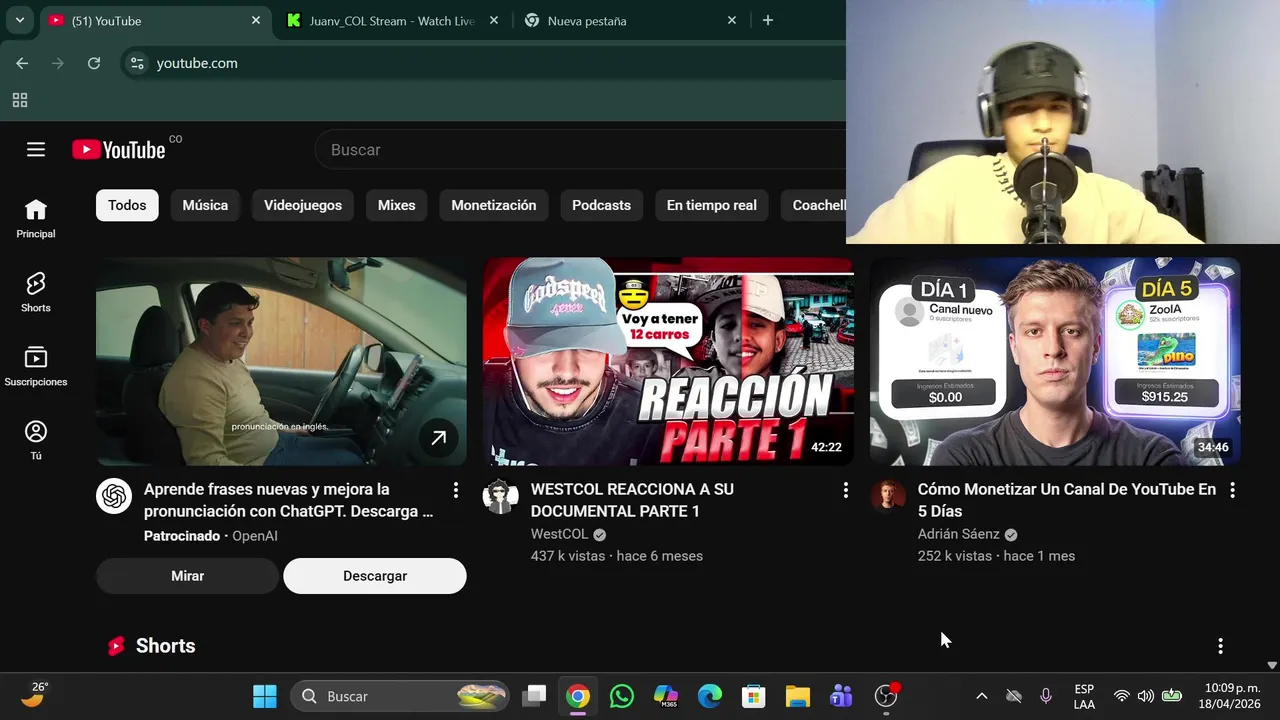Open the Aprende frases nuevas ad title
The height and width of the screenshot is (720, 1280).
(288, 500)
